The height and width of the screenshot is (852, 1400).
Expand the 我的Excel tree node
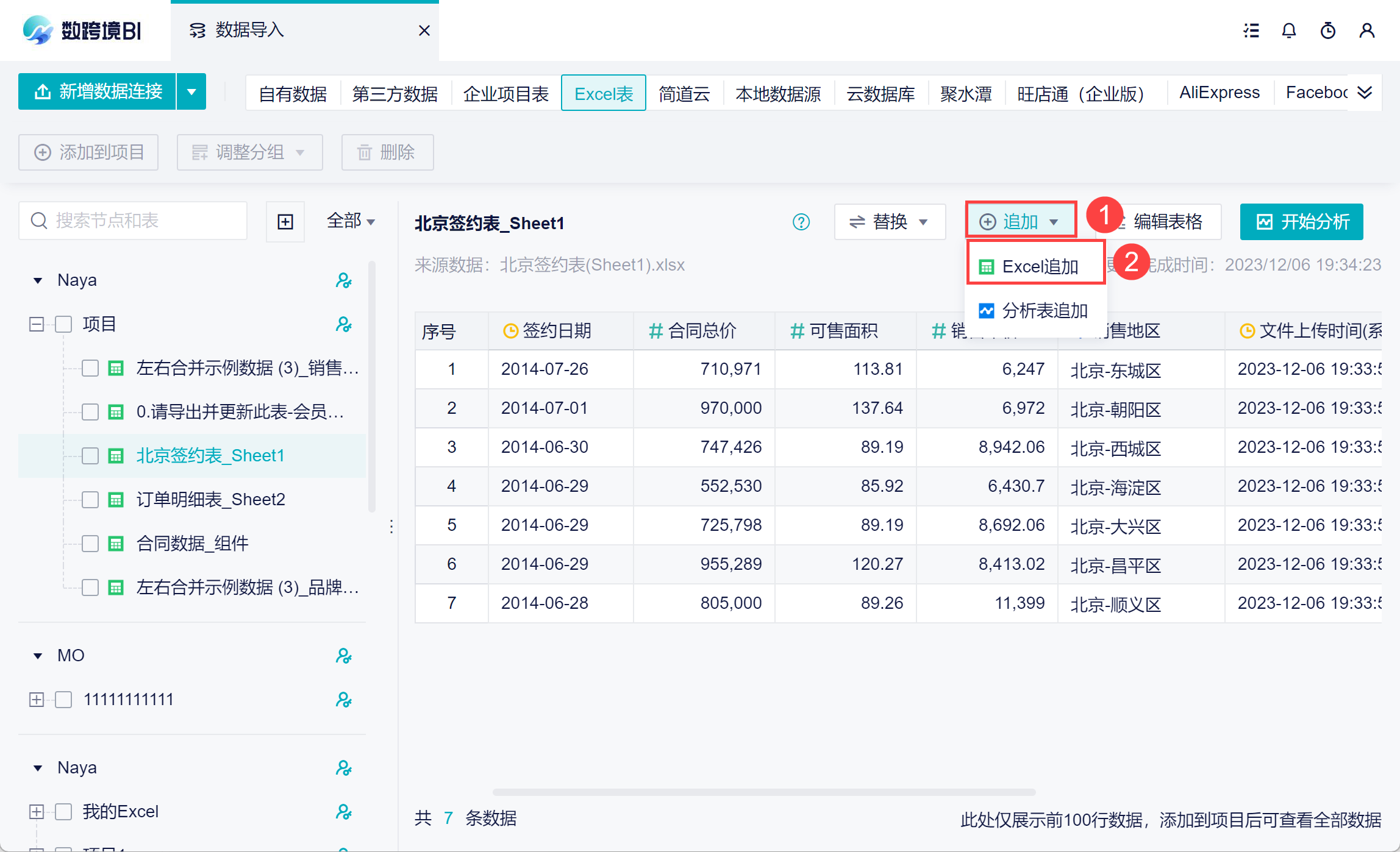pos(37,812)
